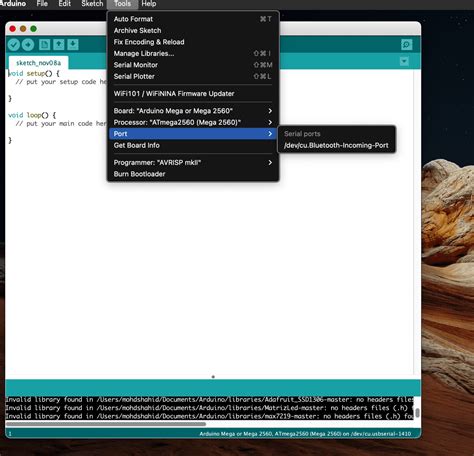This screenshot has width=474, height=456.
Task: Click the MatrizLed-master console line
Action: click(209, 408)
